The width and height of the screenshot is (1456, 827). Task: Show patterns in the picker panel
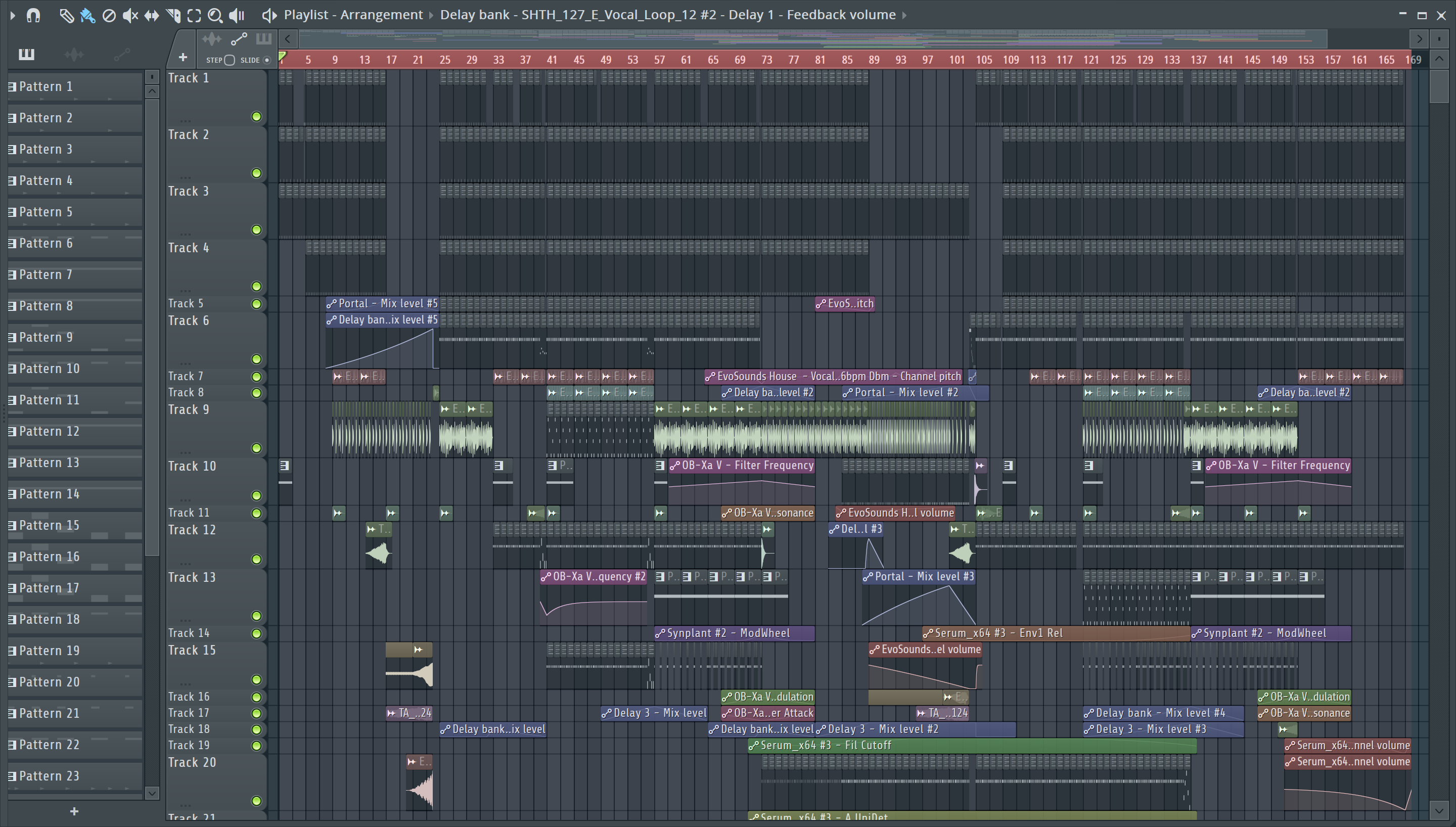[x=27, y=55]
